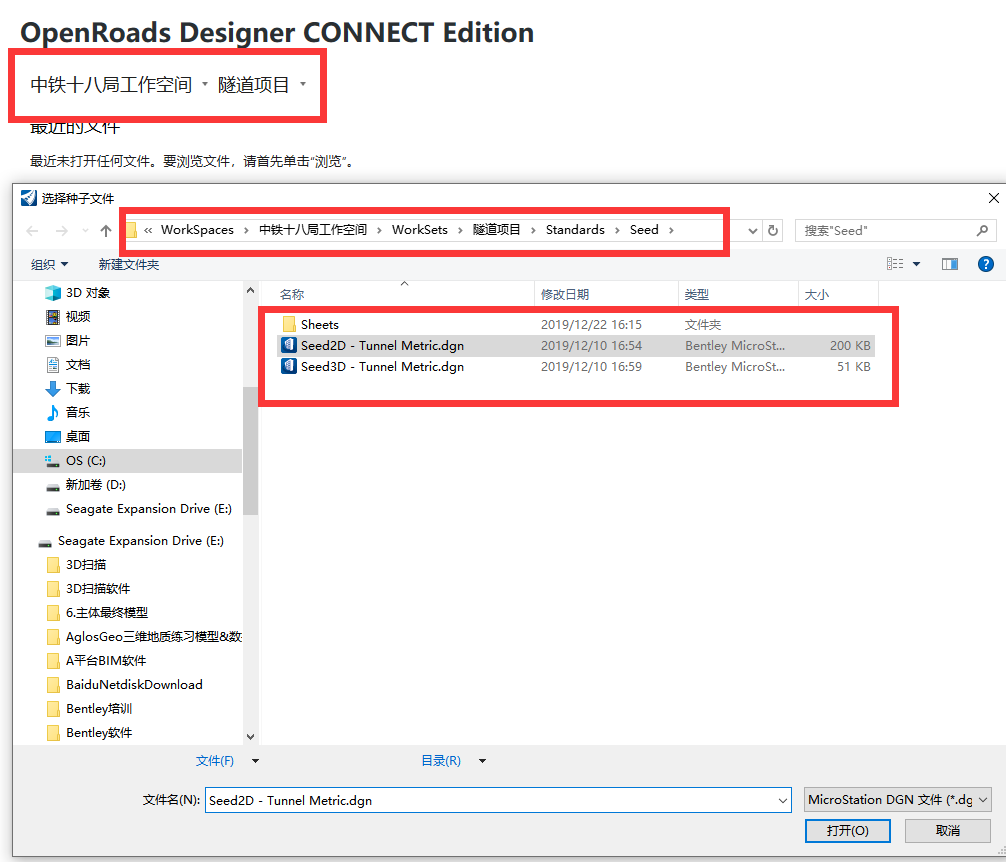Click the 打开(O) button
This screenshot has width=1006, height=862.
847,831
